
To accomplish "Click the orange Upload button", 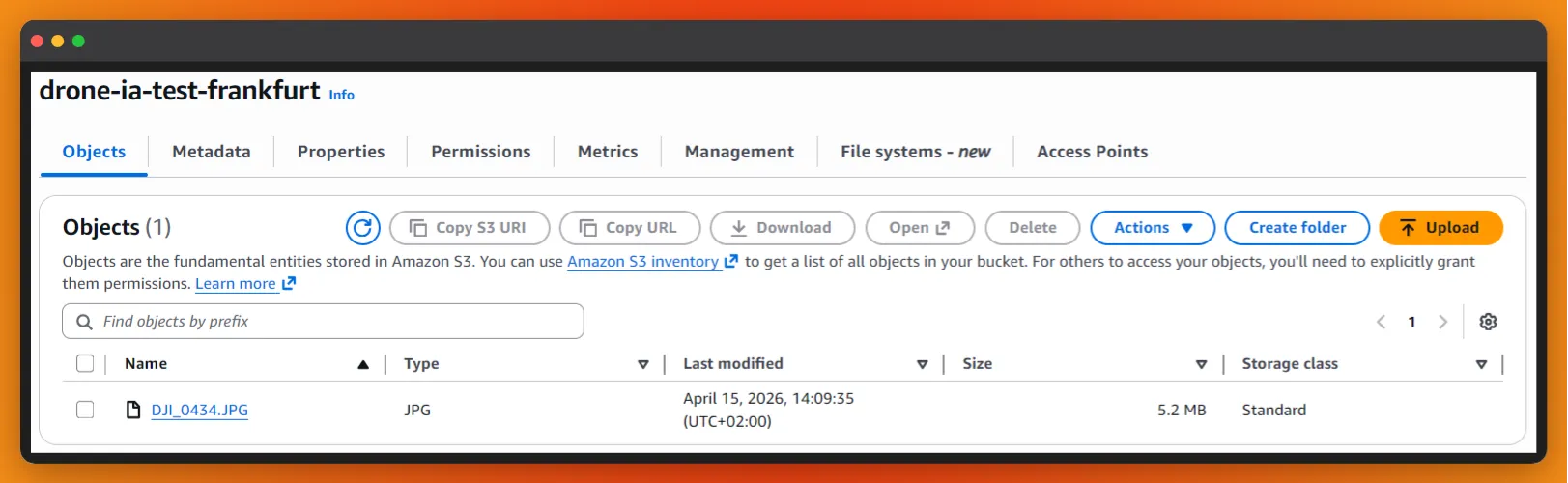I will click(x=1440, y=228).
